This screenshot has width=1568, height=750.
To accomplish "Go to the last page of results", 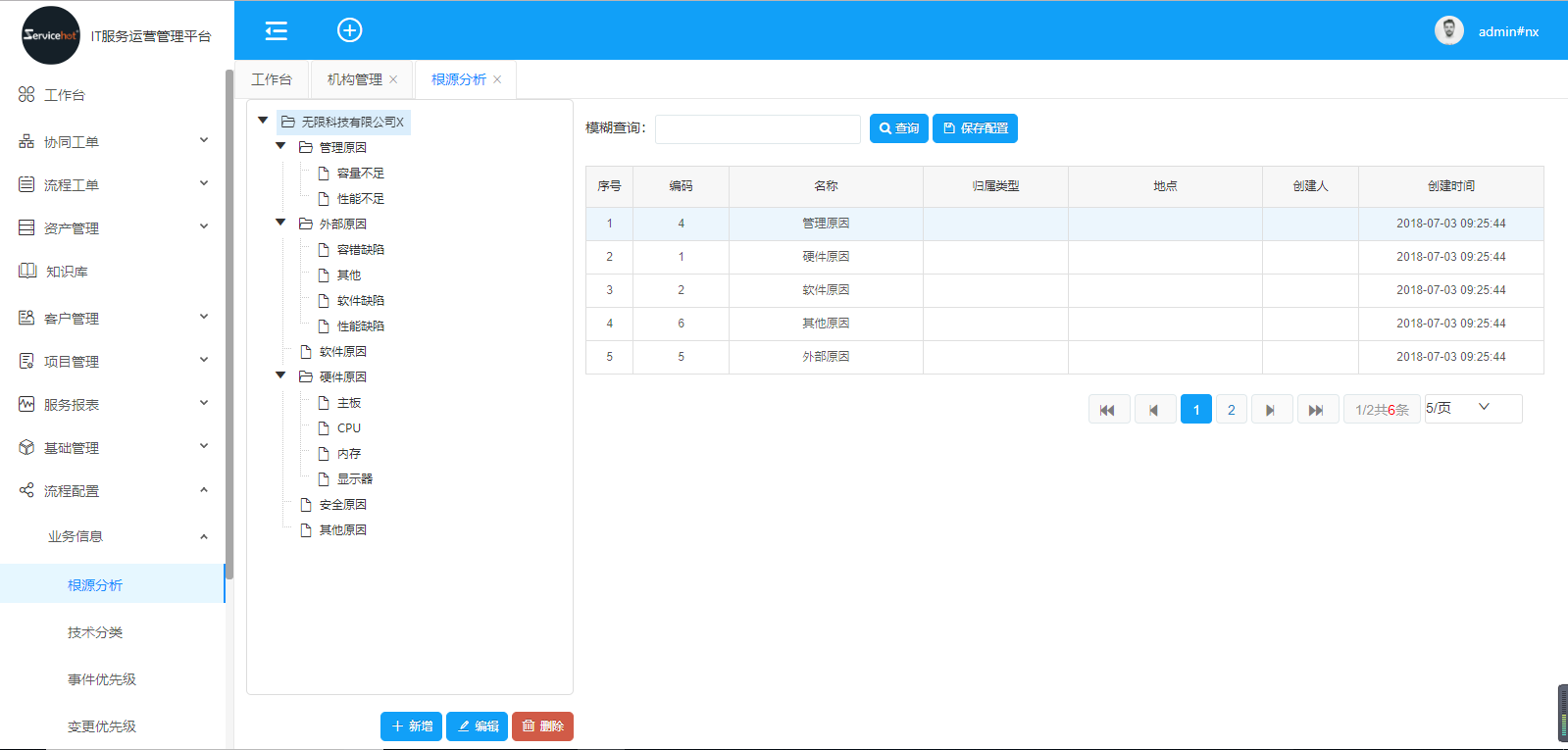I will [1317, 410].
